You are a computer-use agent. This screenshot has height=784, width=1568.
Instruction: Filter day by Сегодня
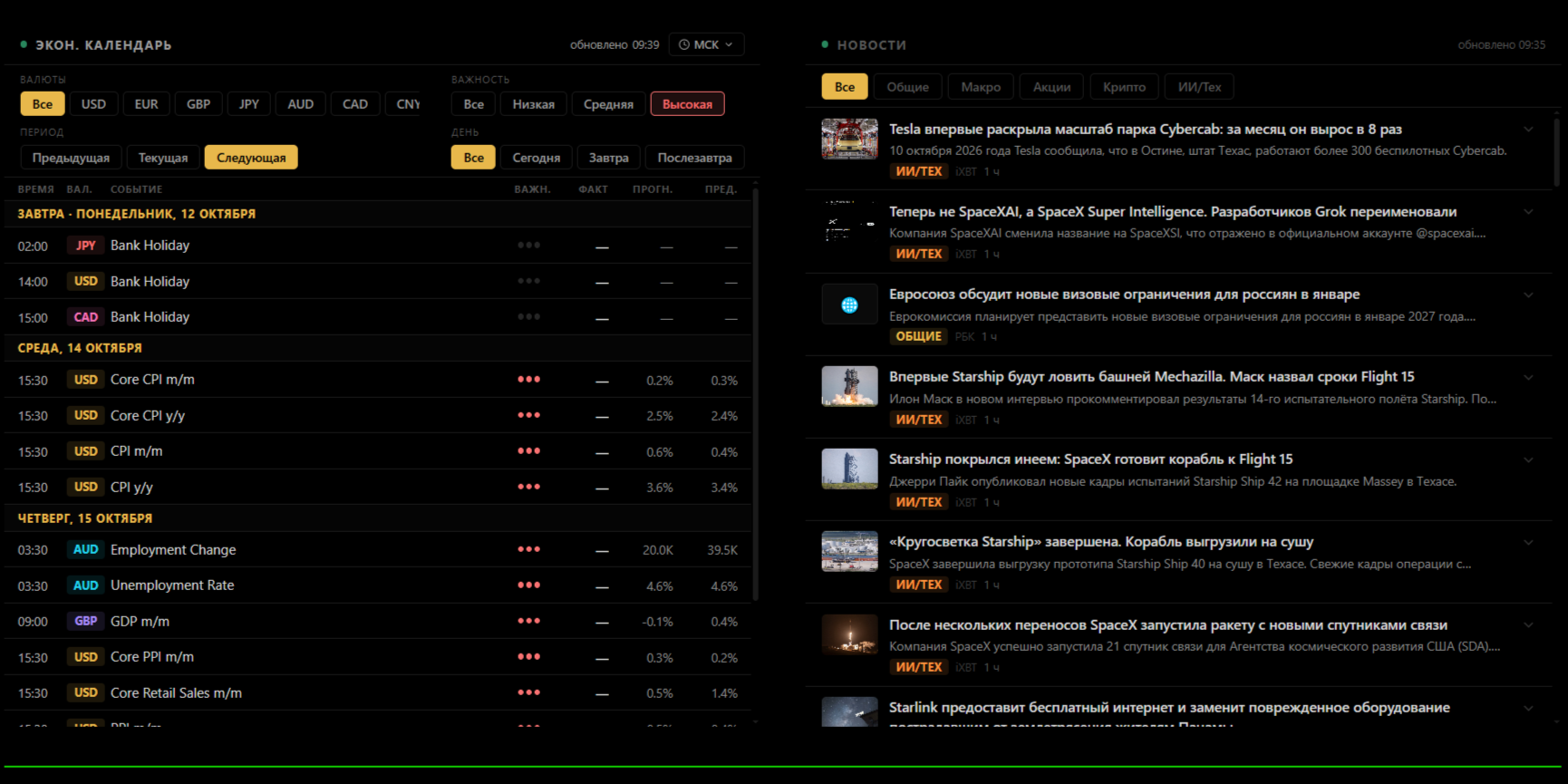(537, 158)
